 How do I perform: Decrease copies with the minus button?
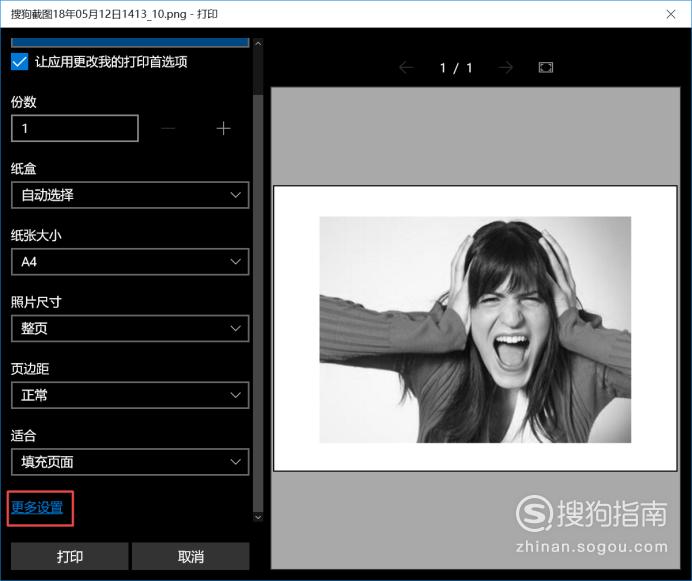tap(168, 128)
